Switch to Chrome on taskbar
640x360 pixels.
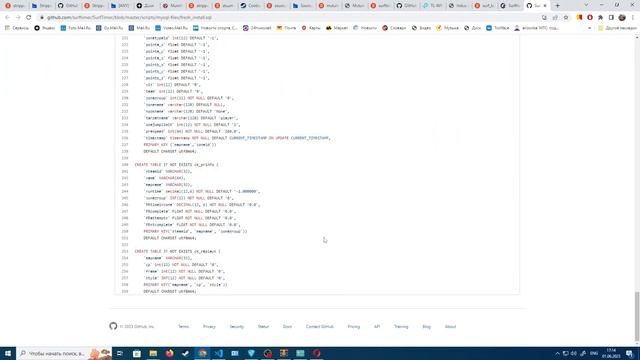(x=202, y=353)
